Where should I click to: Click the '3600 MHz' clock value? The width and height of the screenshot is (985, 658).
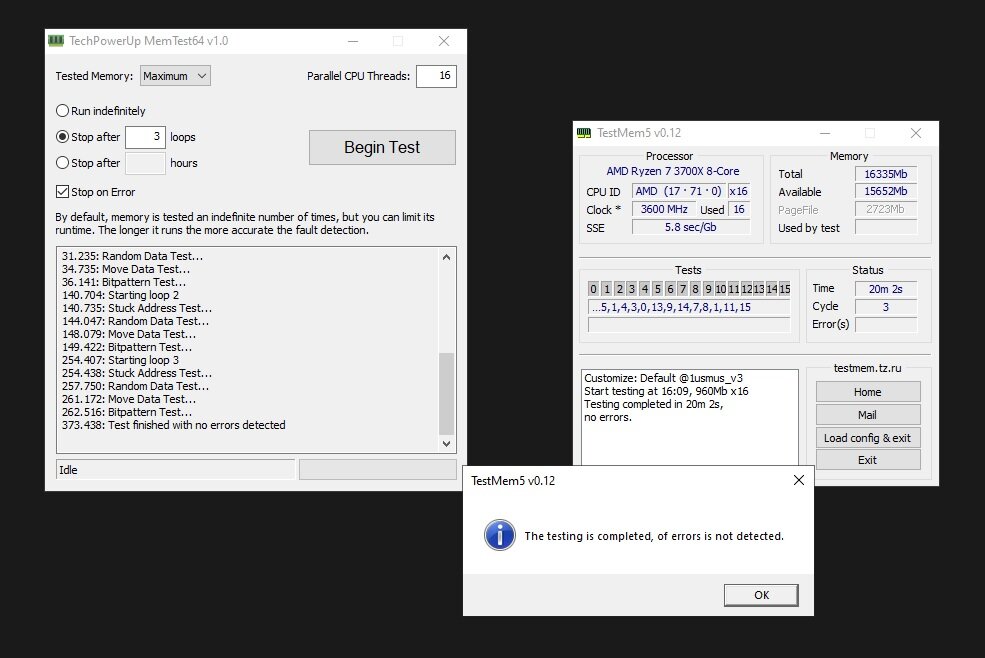tap(664, 209)
